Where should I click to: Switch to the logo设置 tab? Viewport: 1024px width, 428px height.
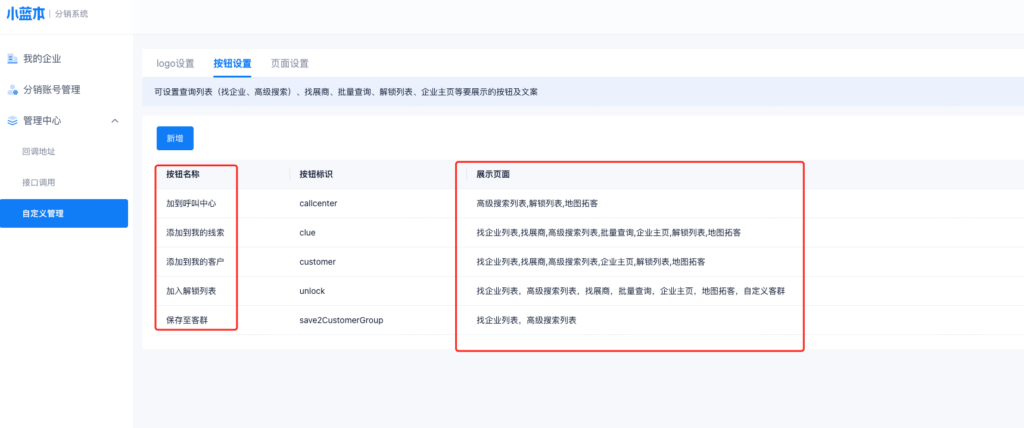pyautogui.click(x=175, y=63)
